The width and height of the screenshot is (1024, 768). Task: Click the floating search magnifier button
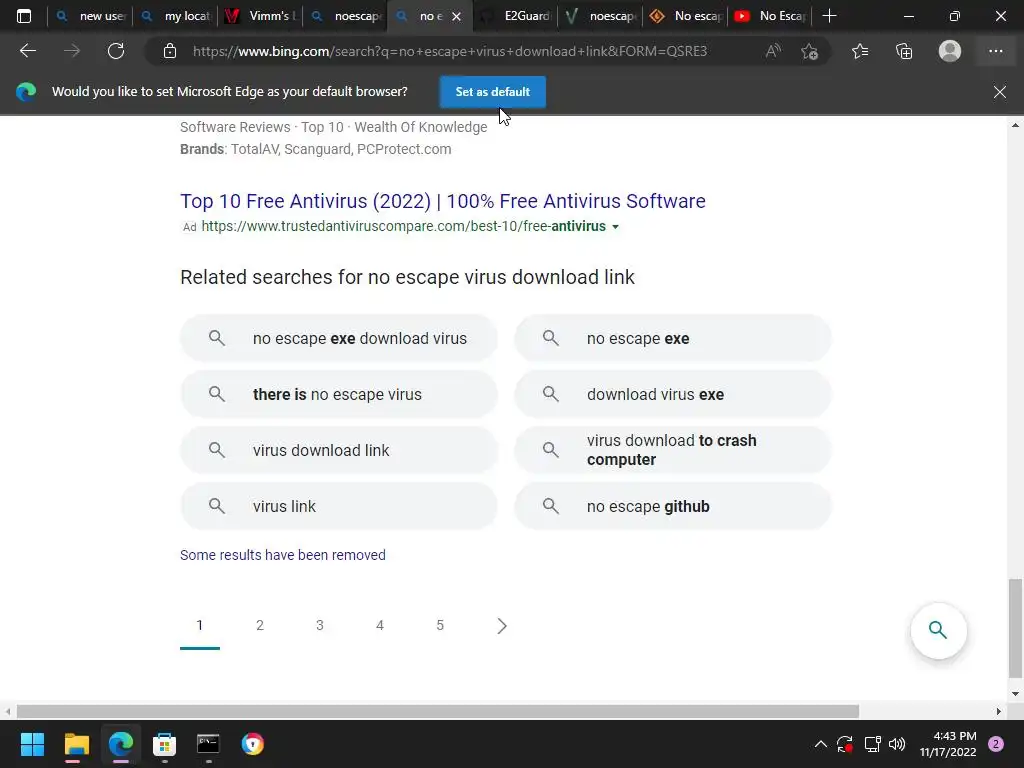coord(938,630)
